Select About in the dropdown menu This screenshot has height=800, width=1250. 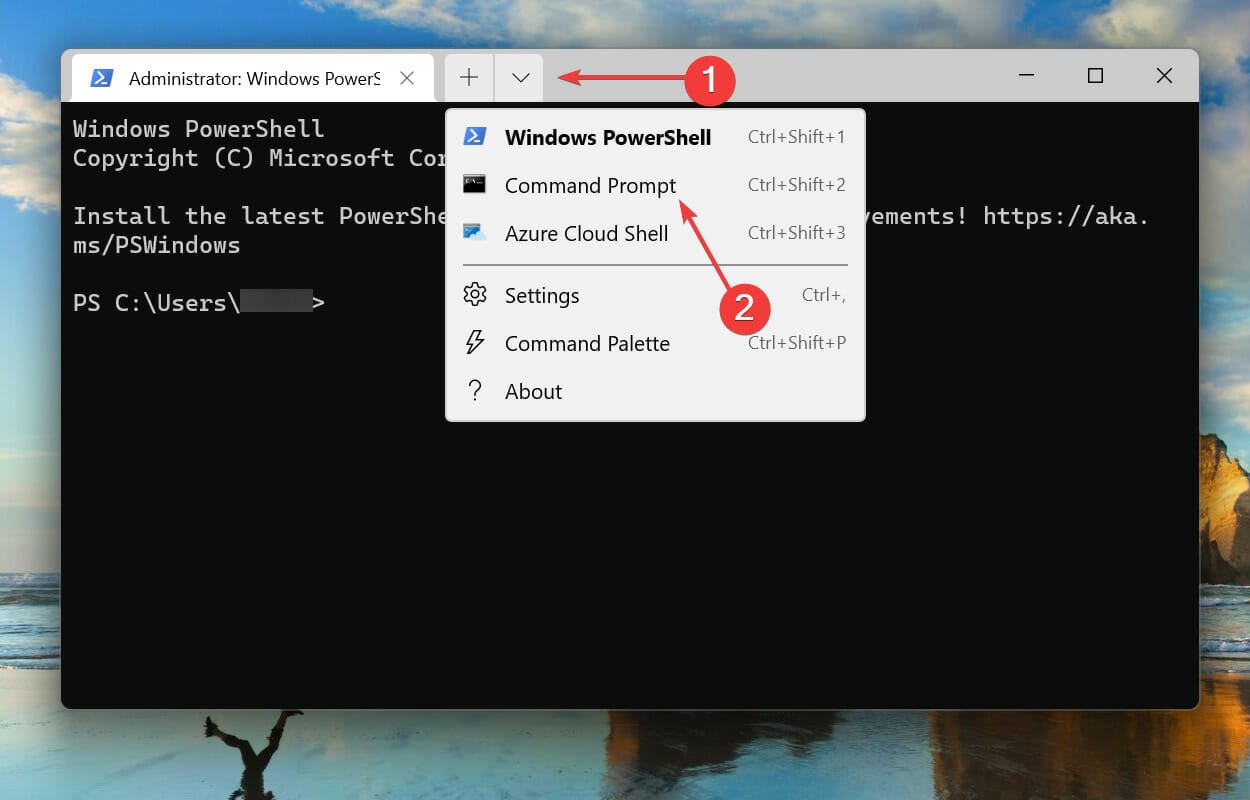pos(655,391)
